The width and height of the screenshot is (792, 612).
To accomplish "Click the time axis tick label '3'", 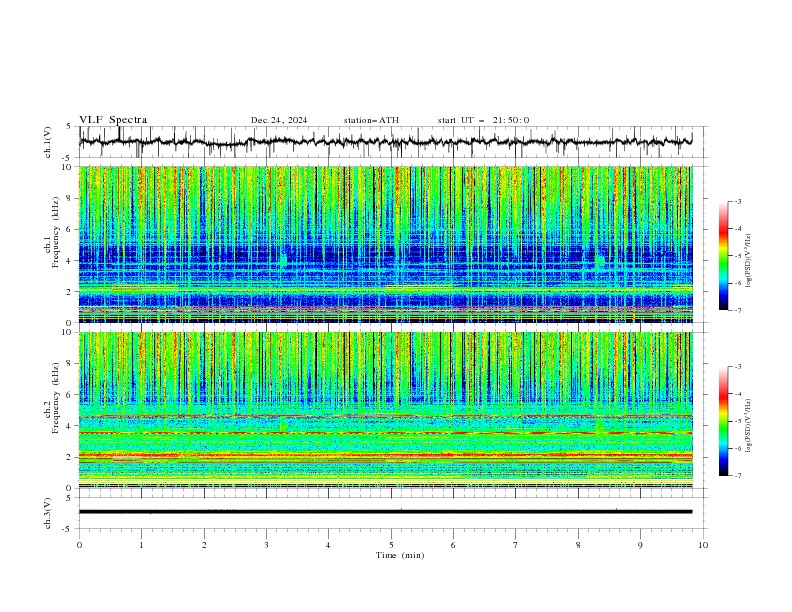I will click(266, 545).
